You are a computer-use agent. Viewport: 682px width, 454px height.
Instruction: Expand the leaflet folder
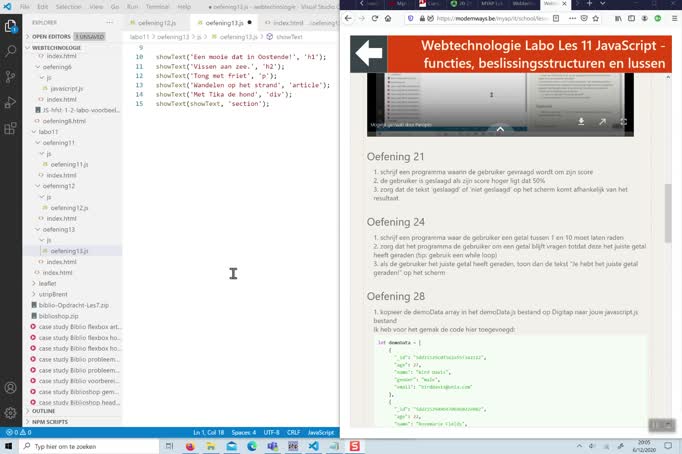coord(48,284)
